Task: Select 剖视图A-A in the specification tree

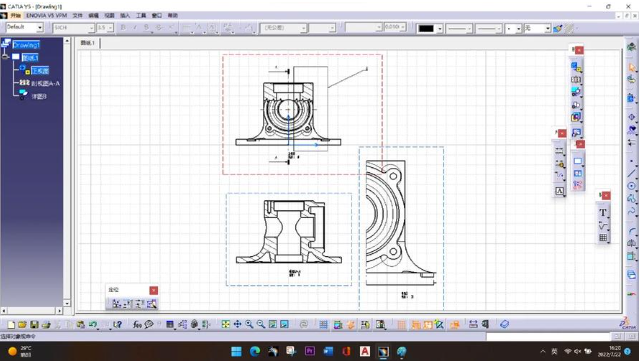Action: tap(46, 84)
